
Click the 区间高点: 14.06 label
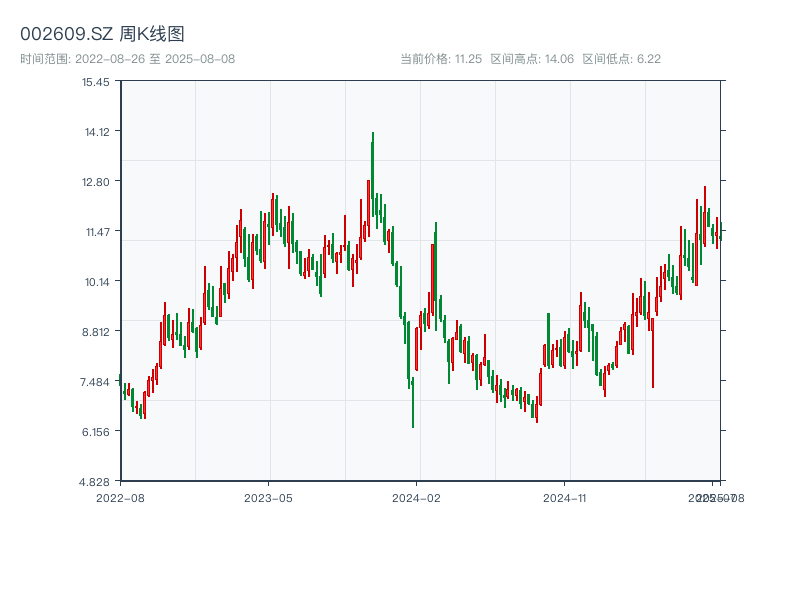[x=532, y=59]
